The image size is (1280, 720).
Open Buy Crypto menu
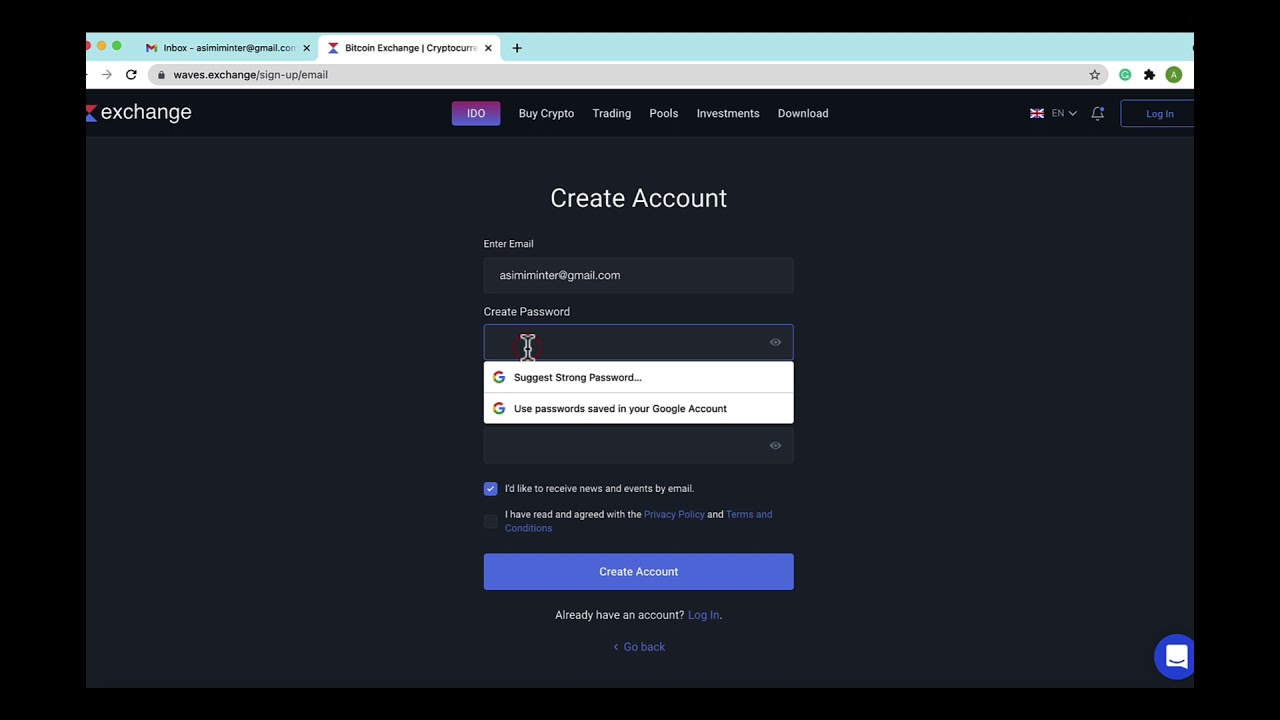tap(546, 114)
